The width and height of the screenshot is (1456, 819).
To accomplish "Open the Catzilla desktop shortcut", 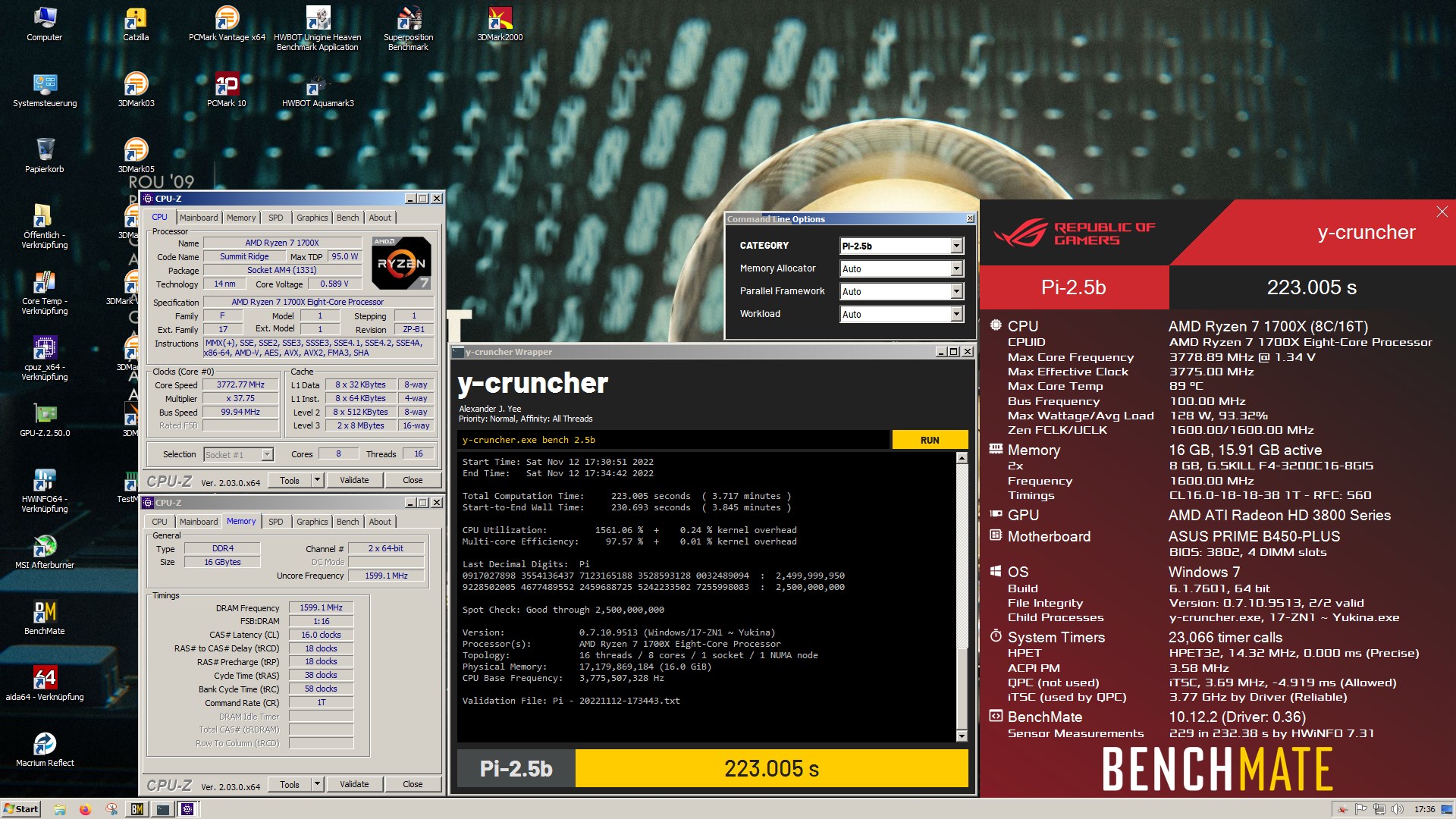I will click(x=136, y=24).
